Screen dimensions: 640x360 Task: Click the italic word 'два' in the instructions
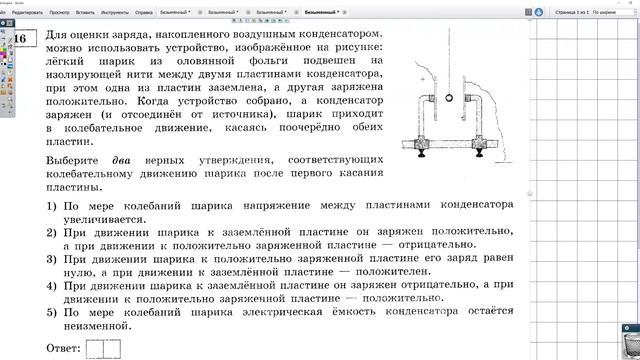click(121, 160)
